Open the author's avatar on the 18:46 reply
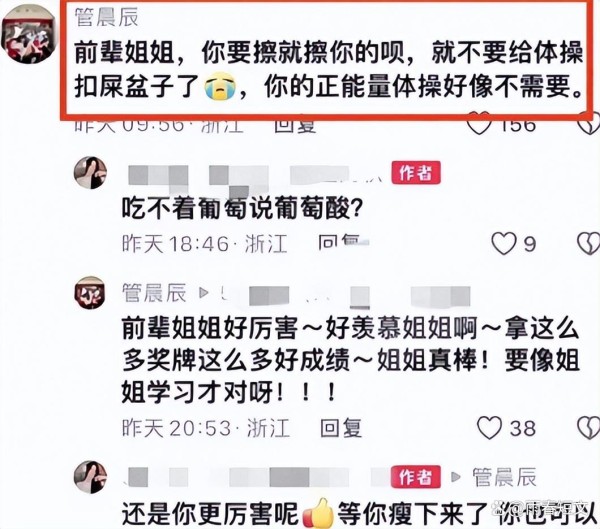 pos(90,173)
